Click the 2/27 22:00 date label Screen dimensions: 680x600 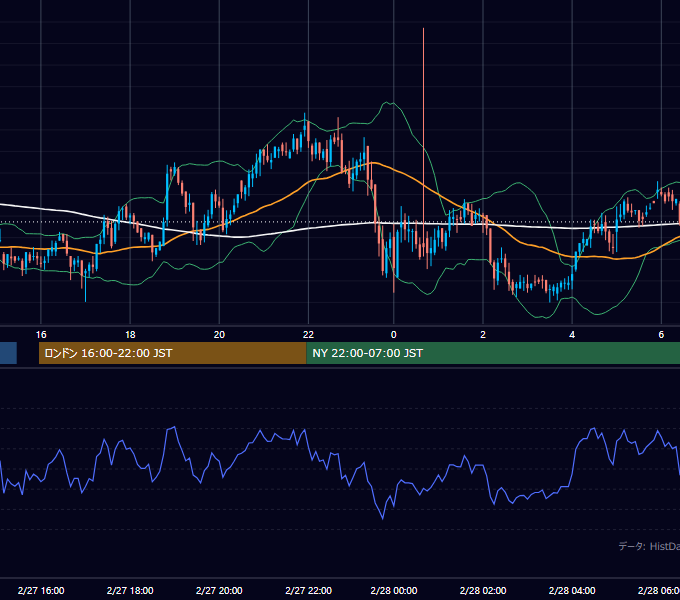pyautogui.click(x=309, y=591)
